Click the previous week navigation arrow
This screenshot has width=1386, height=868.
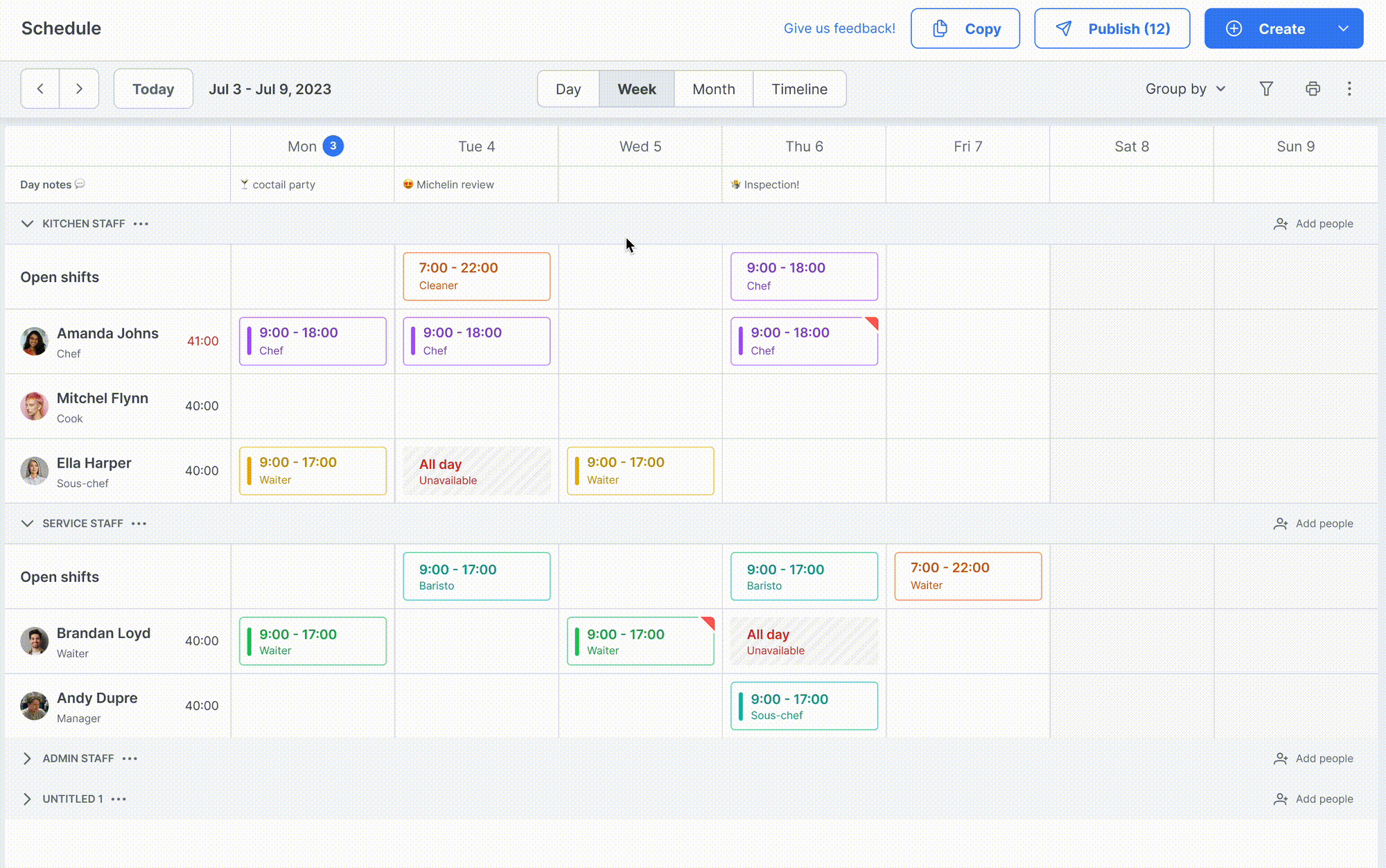click(x=40, y=89)
